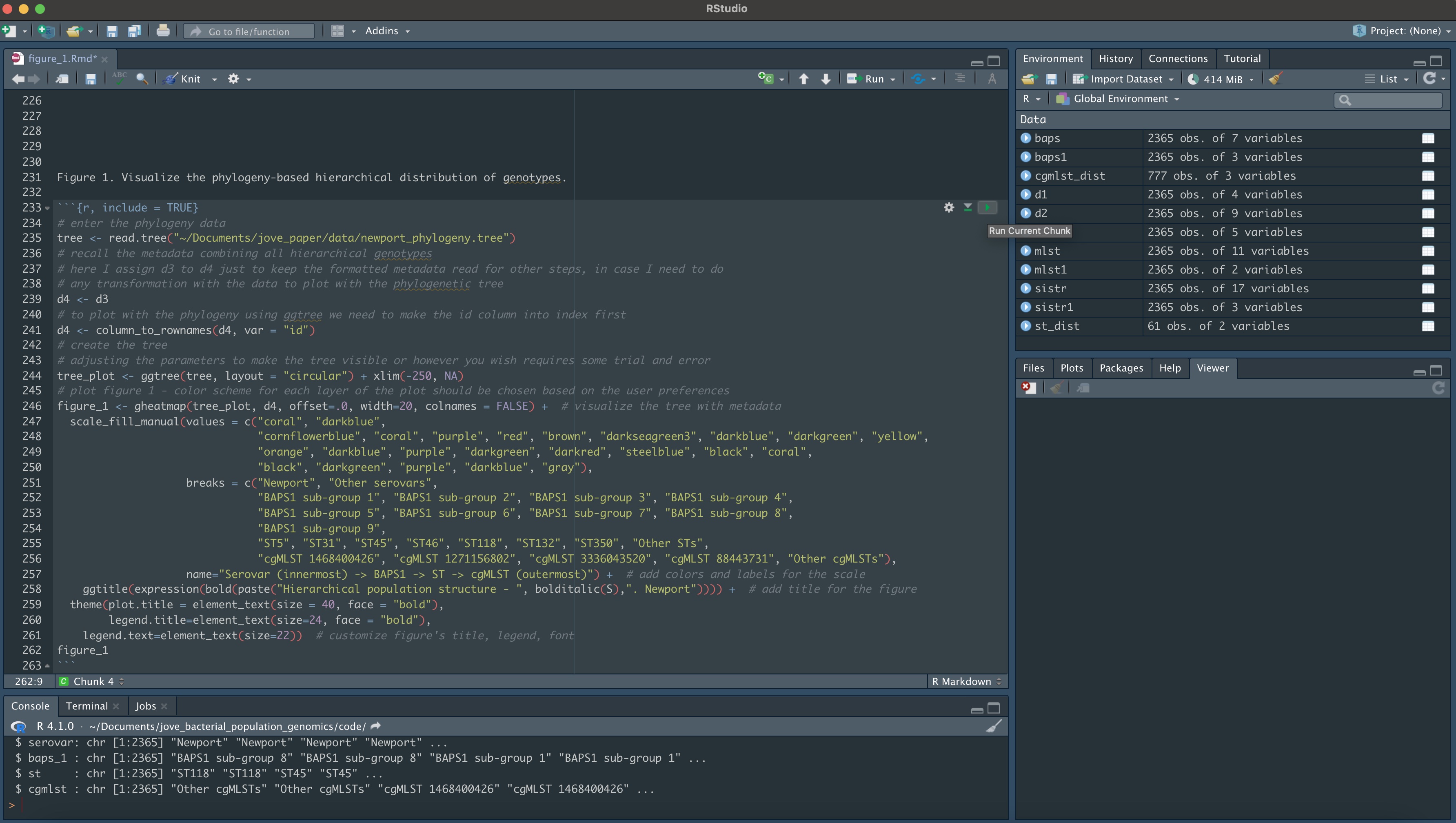1456x823 pixels.
Task: Click the Run all chunks above icon
Action: pyautogui.click(x=968, y=208)
